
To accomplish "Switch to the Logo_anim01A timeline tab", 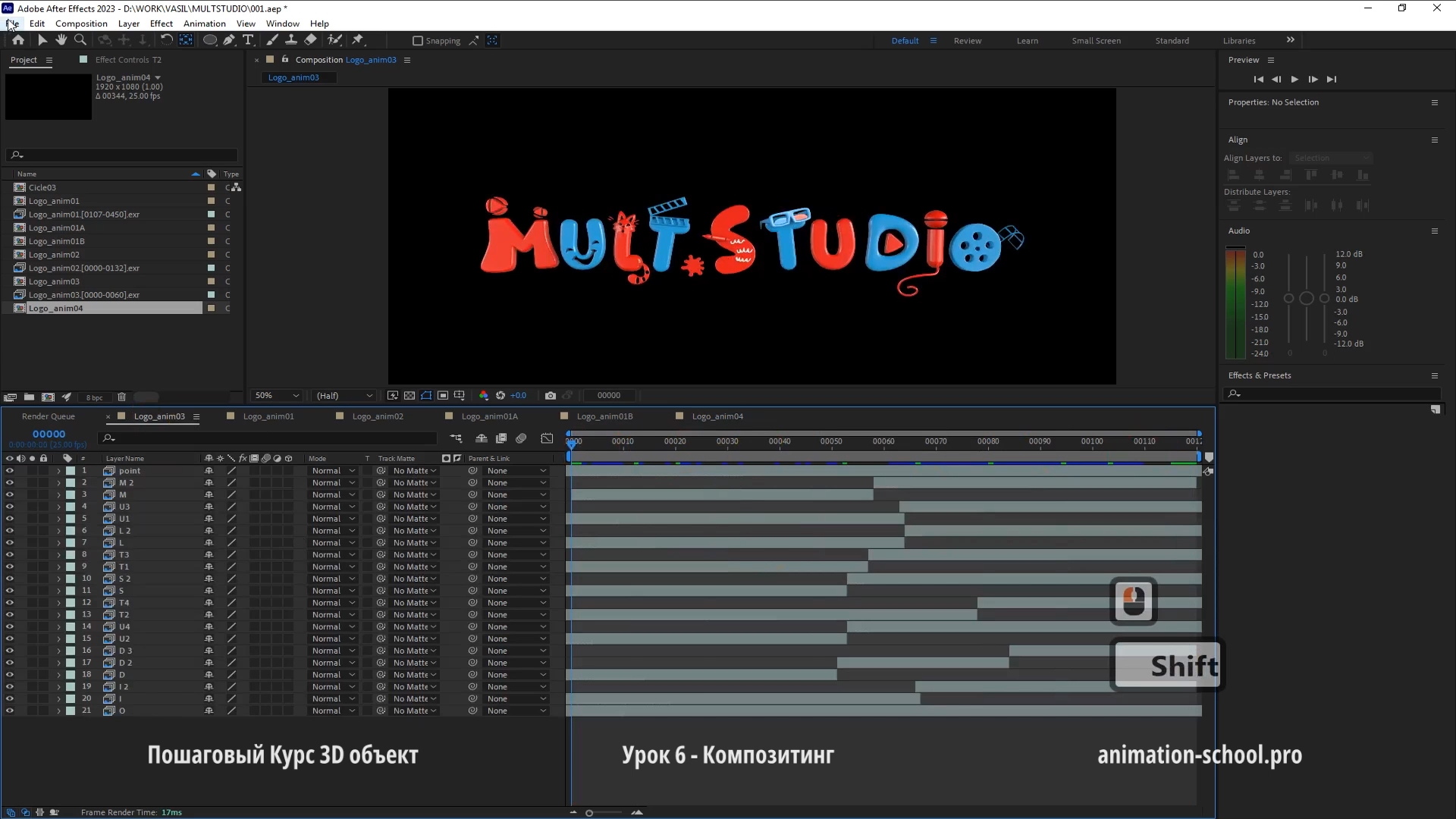I will 489,416.
